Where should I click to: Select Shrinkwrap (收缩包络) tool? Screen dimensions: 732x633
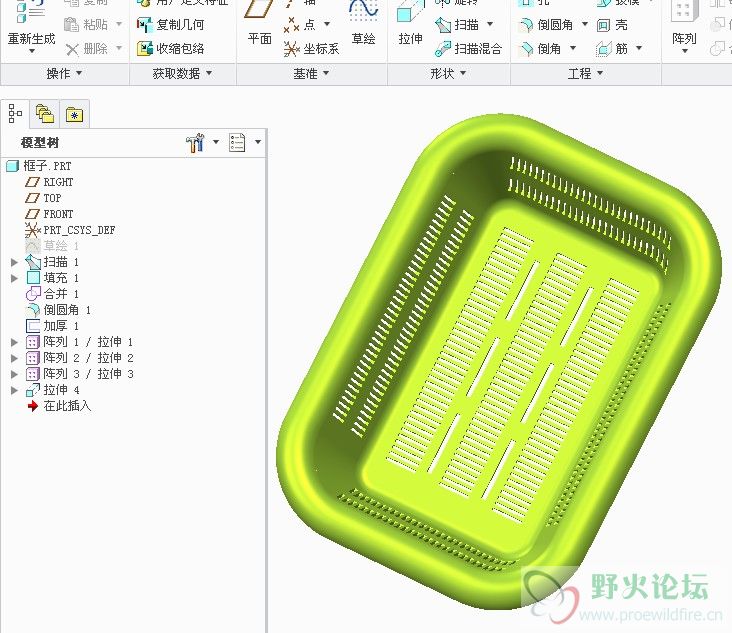click(x=171, y=49)
